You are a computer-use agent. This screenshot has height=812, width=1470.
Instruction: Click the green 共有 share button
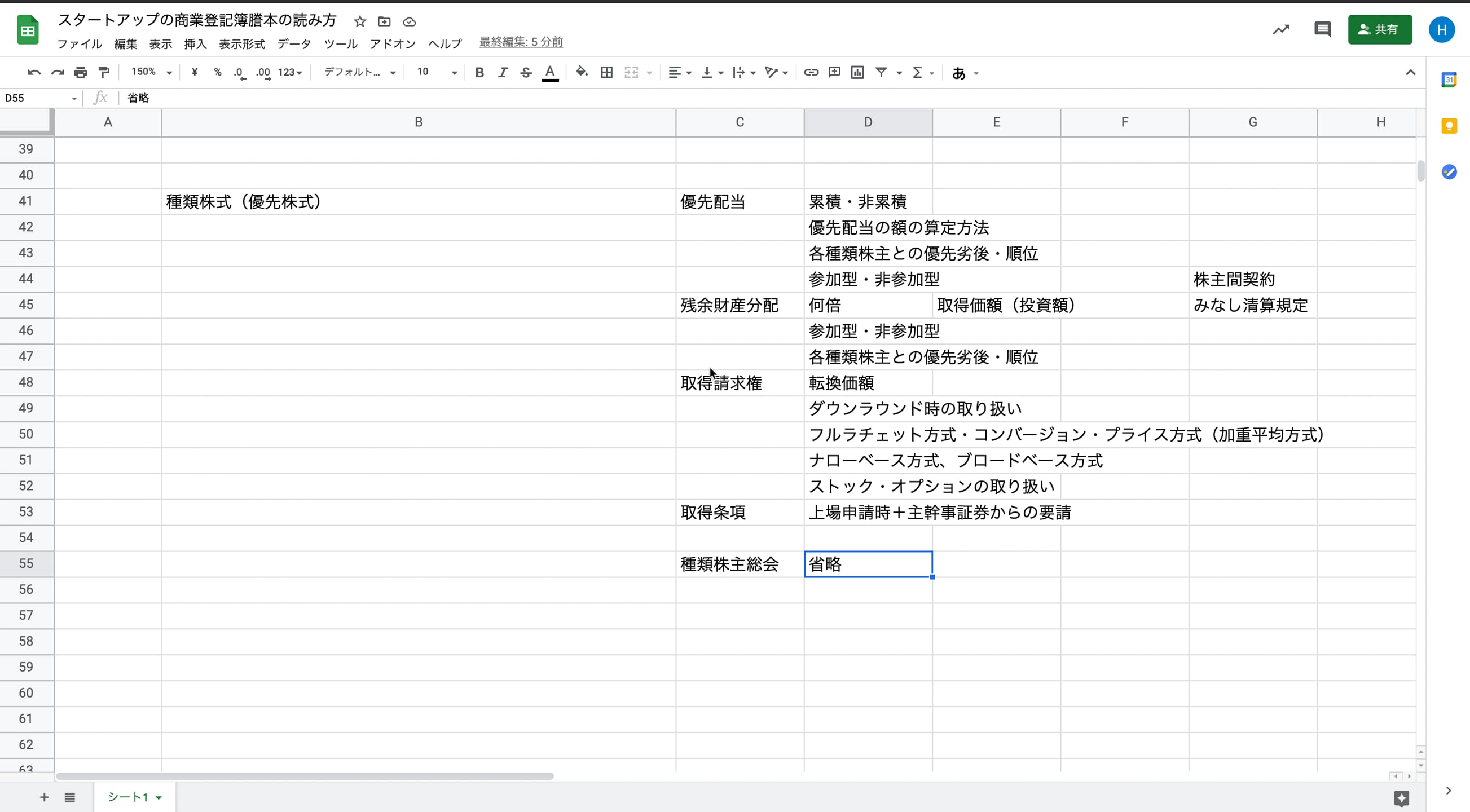coord(1379,29)
